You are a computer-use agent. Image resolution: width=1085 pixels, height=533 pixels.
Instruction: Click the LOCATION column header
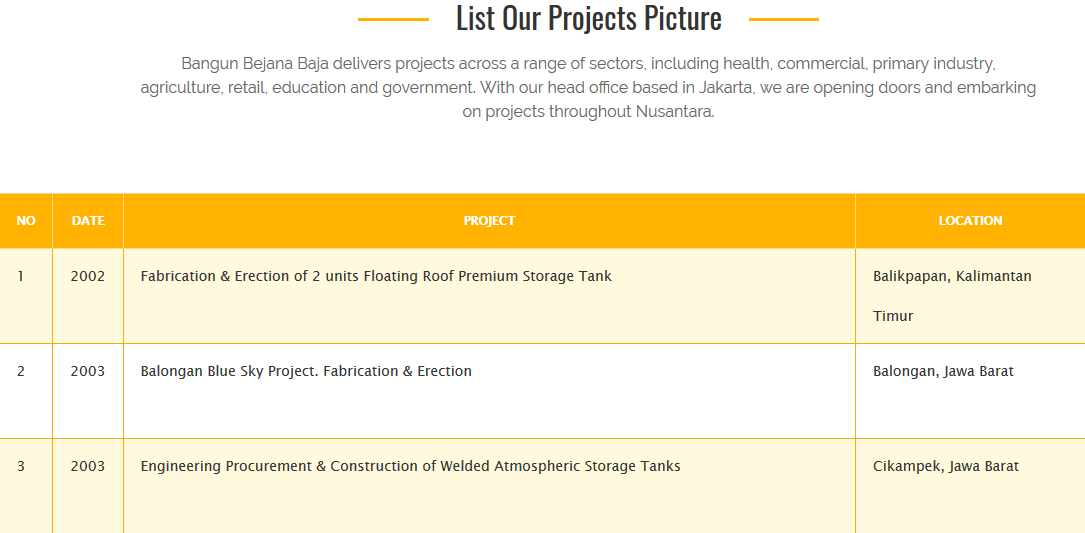pos(970,221)
